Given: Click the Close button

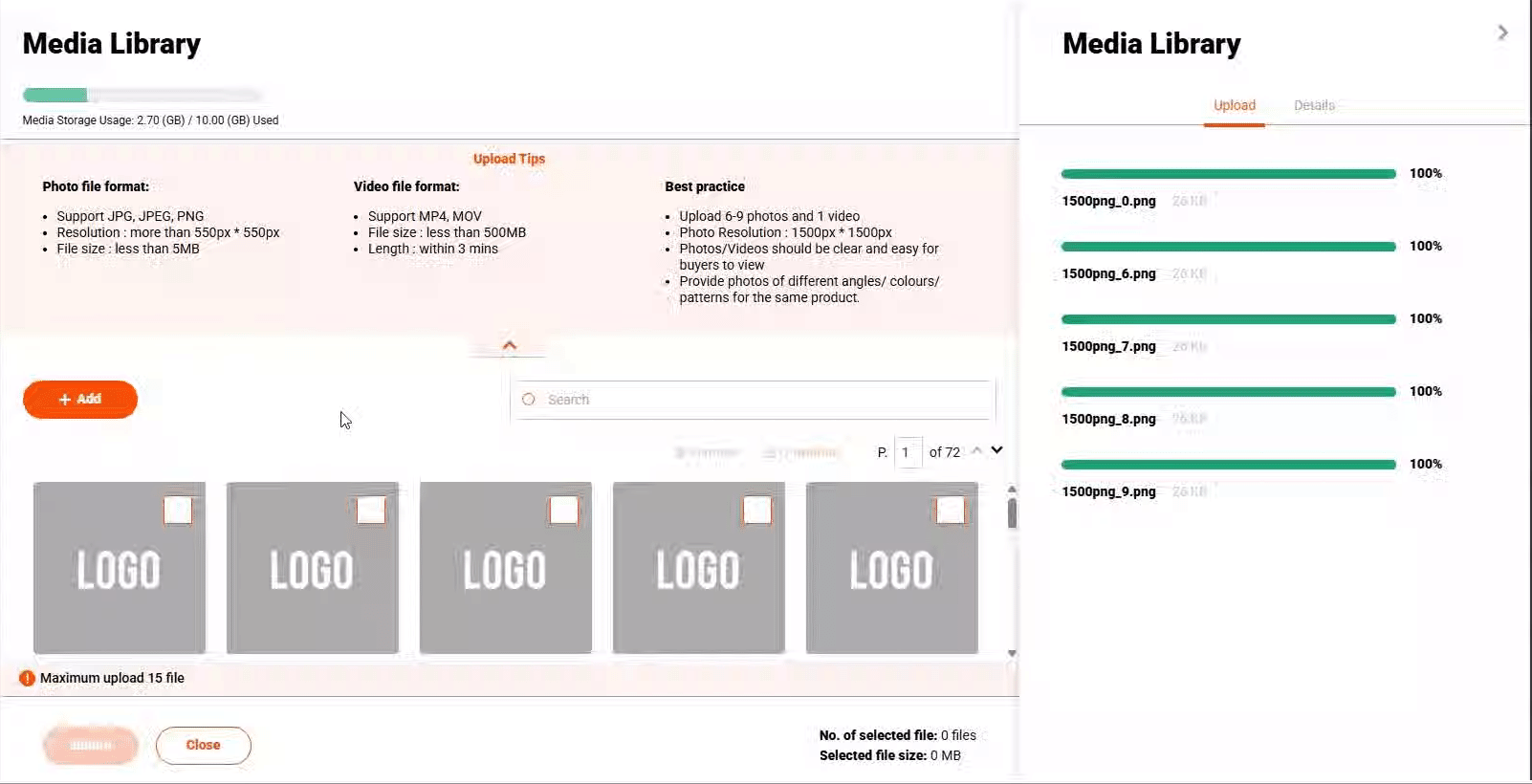Looking at the screenshot, I should pos(203,746).
